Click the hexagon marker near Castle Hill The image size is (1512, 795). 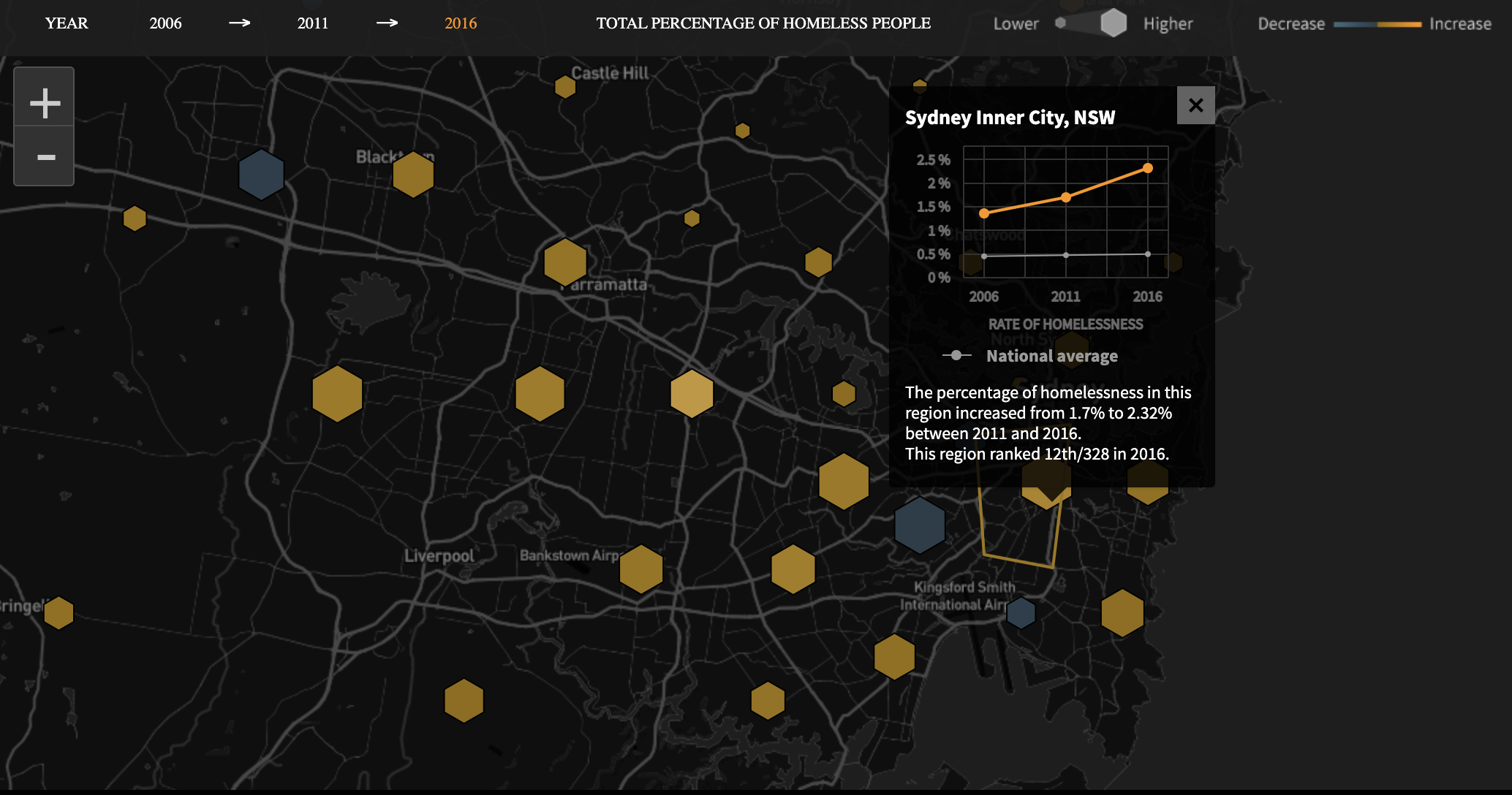click(565, 87)
